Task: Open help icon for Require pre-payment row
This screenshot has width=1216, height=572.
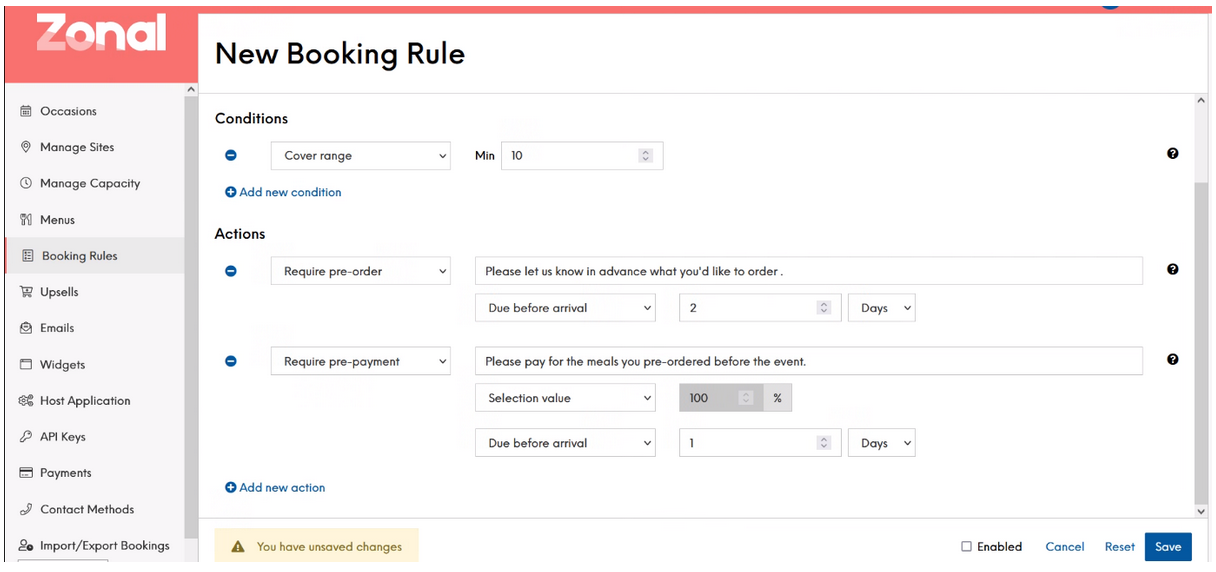Action: pos(1172,359)
